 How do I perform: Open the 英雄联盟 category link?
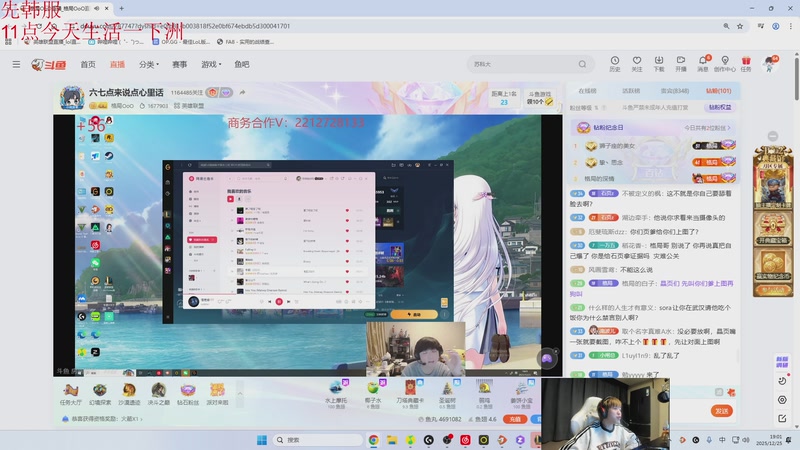[x=189, y=106]
